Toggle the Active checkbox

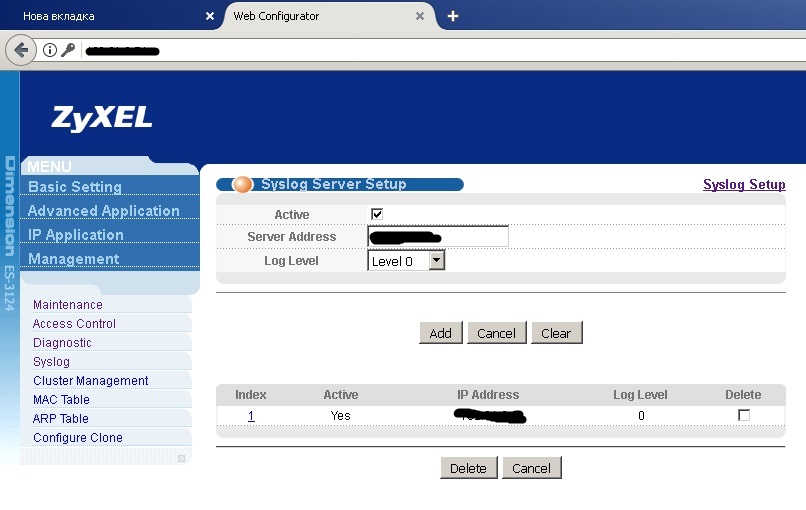377,214
